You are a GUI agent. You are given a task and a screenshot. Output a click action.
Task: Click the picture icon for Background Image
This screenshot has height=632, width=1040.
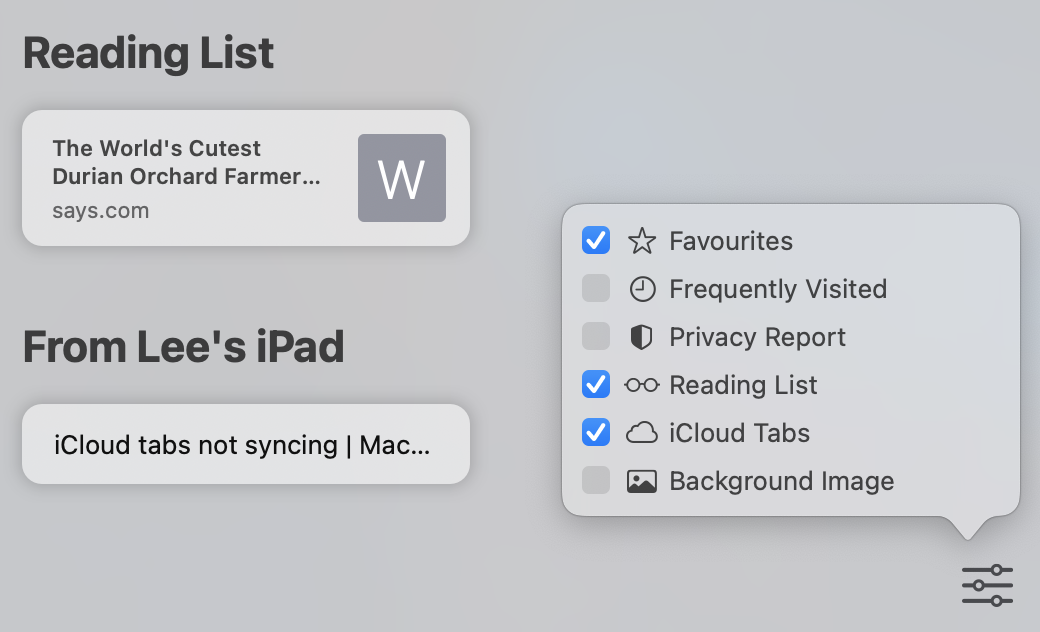(641, 481)
